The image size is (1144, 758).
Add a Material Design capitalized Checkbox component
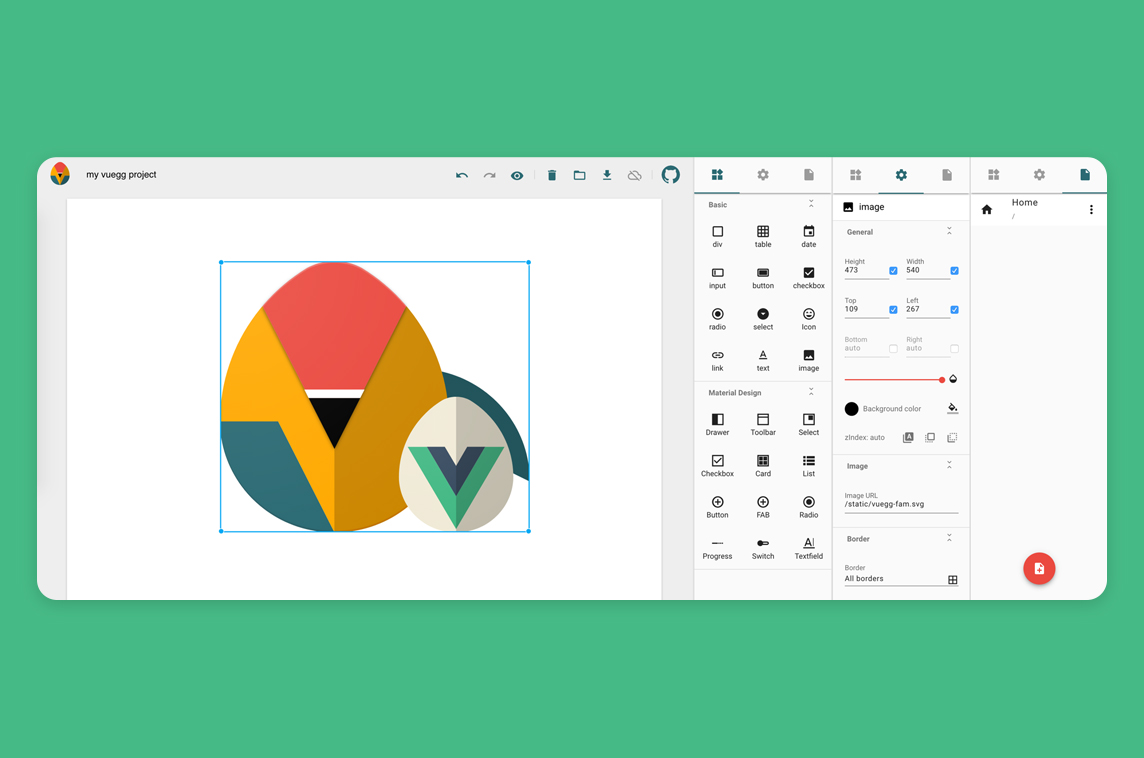[717, 466]
